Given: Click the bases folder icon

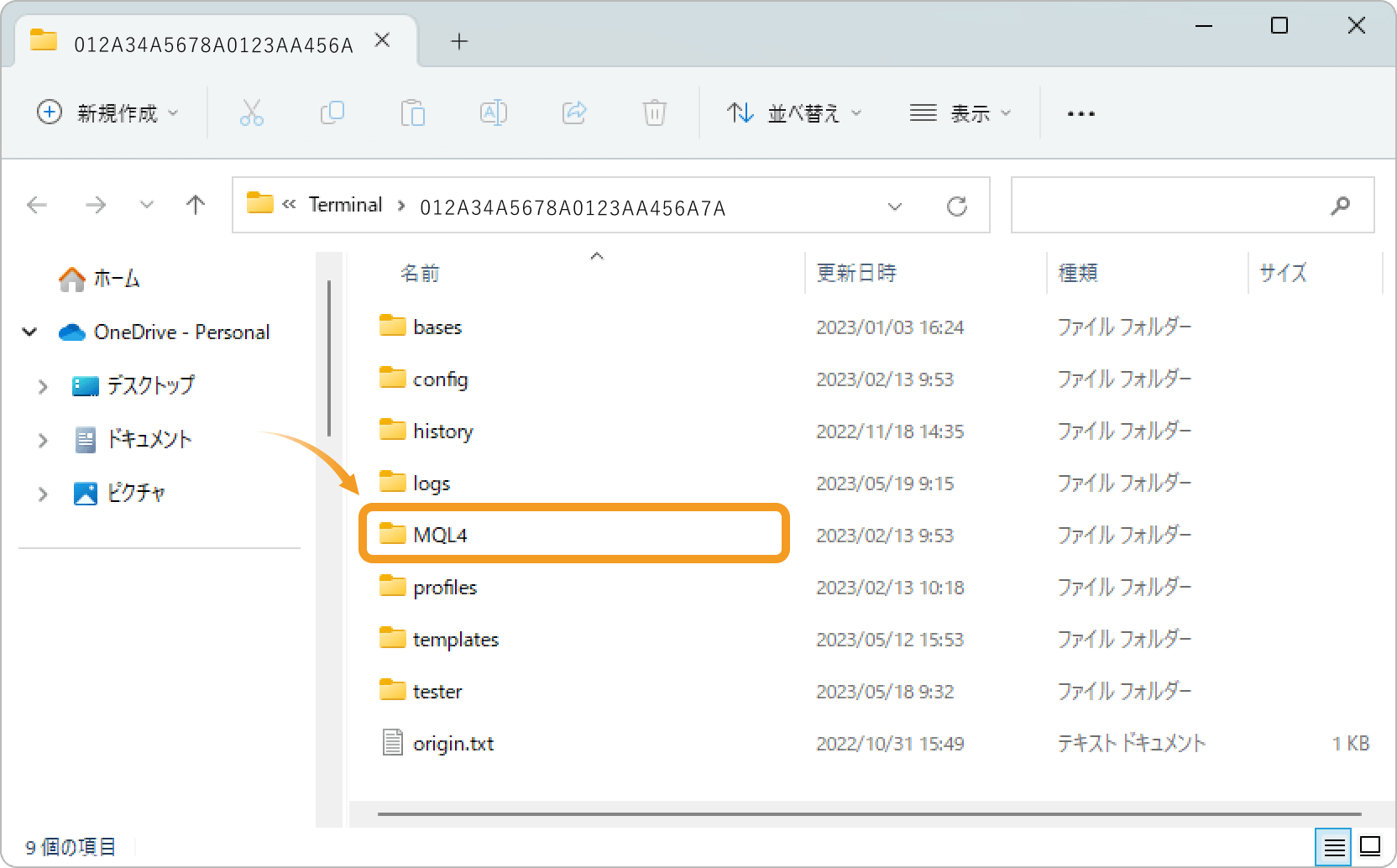Looking at the screenshot, I should pyautogui.click(x=392, y=326).
